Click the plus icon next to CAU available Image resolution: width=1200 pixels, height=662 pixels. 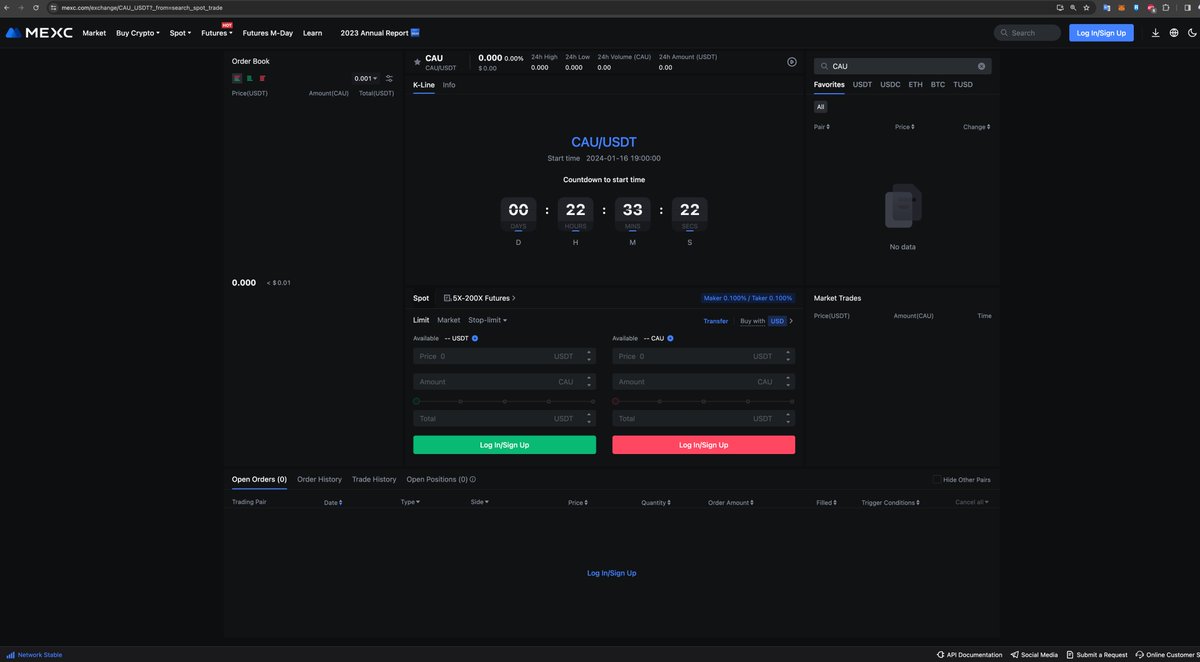pyautogui.click(x=671, y=338)
